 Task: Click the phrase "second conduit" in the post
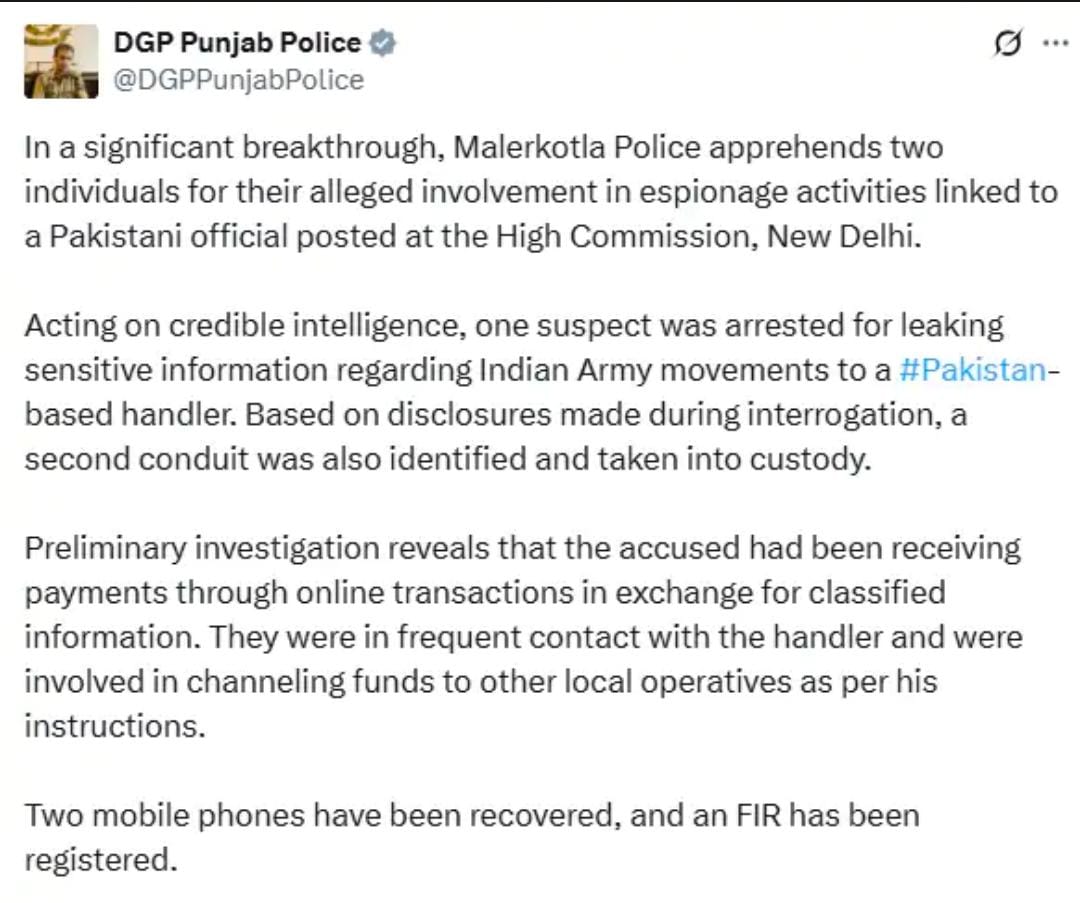point(136,459)
